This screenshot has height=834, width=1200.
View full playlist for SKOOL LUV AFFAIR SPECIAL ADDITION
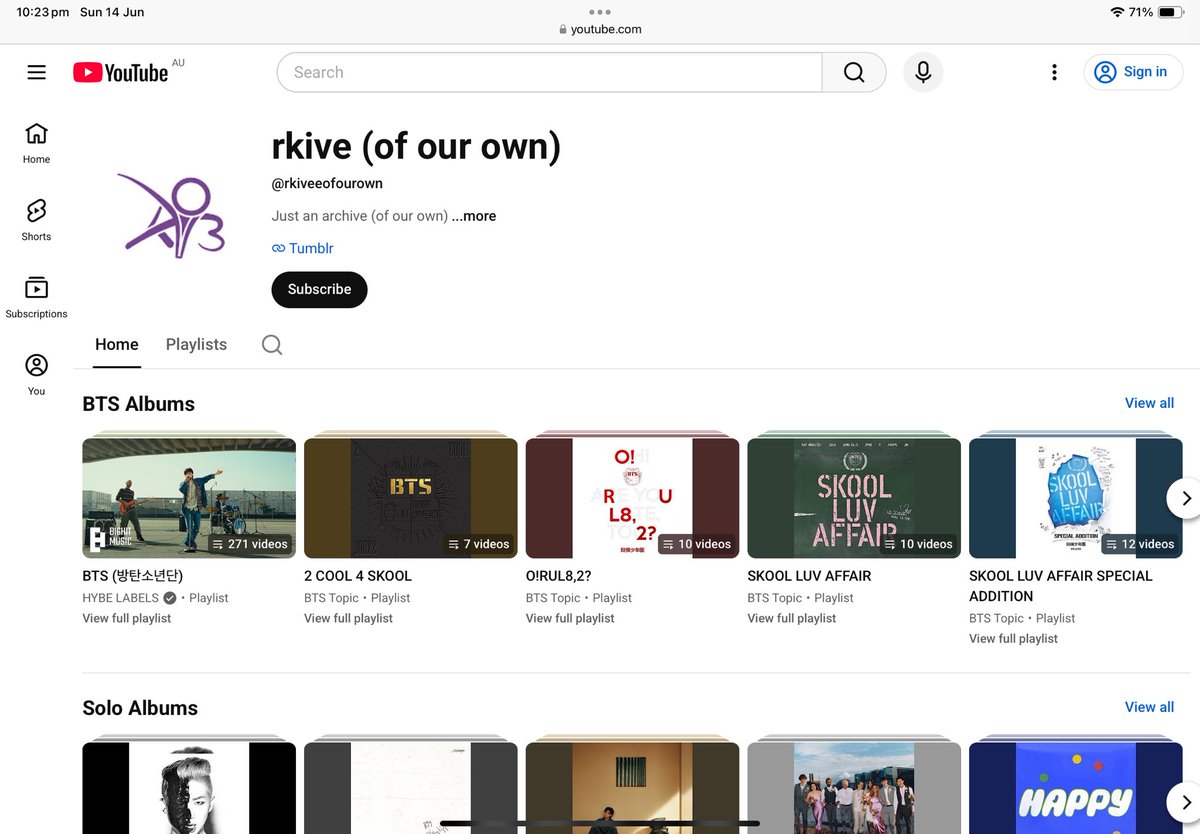(1013, 638)
